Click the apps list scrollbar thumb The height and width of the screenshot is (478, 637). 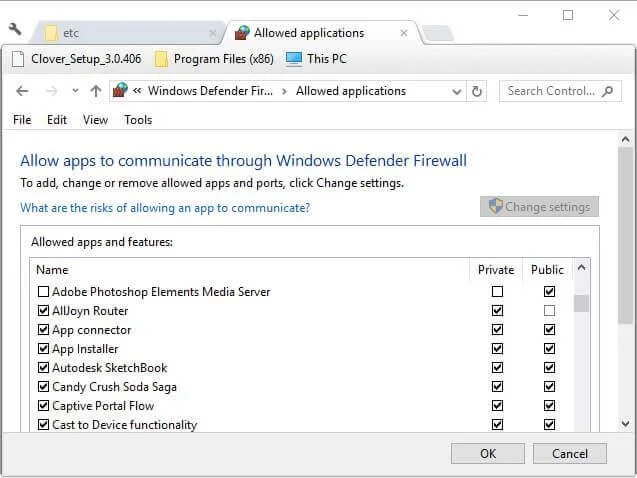coord(581,303)
